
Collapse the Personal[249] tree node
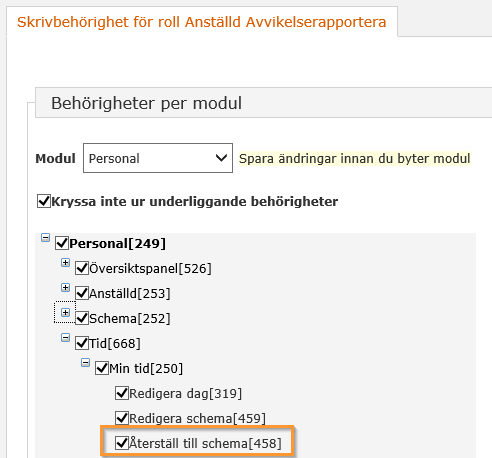pyautogui.click(x=45, y=238)
